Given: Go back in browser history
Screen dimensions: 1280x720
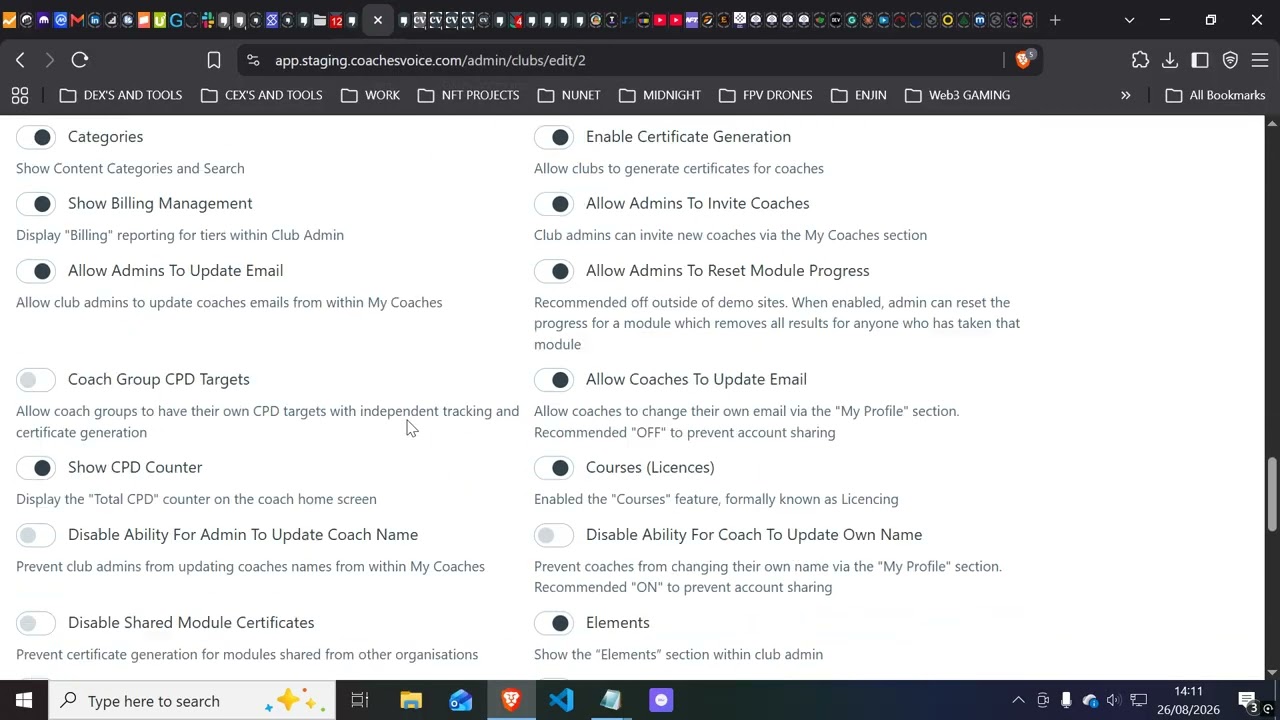Looking at the screenshot, I should click(x=20, y=60).
